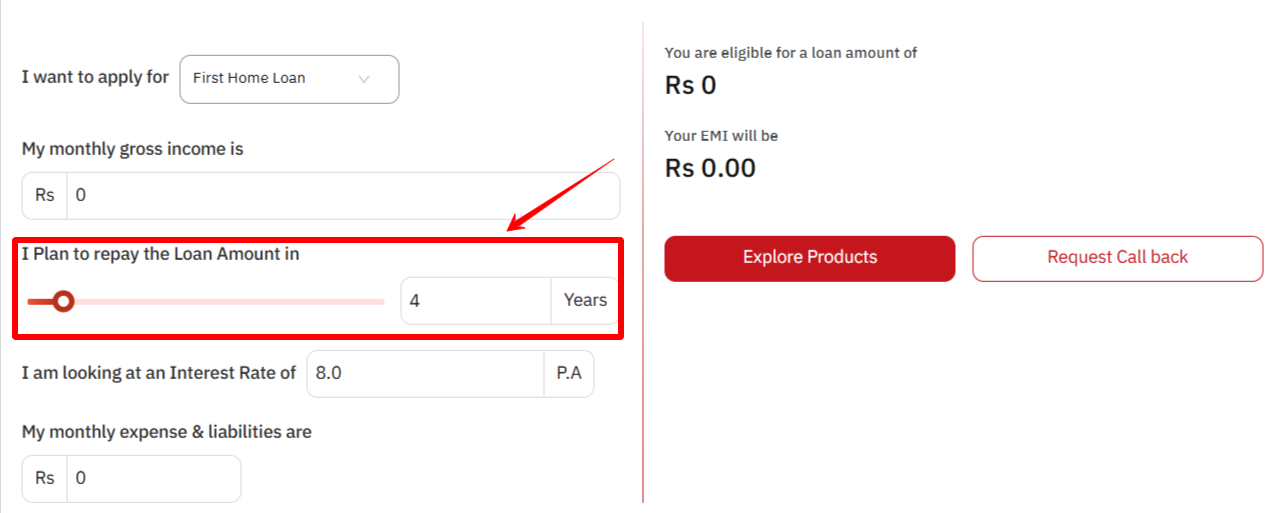Click the EMI value Rs 0.00
The image size is (1270, 513).
tap(710, 168)
